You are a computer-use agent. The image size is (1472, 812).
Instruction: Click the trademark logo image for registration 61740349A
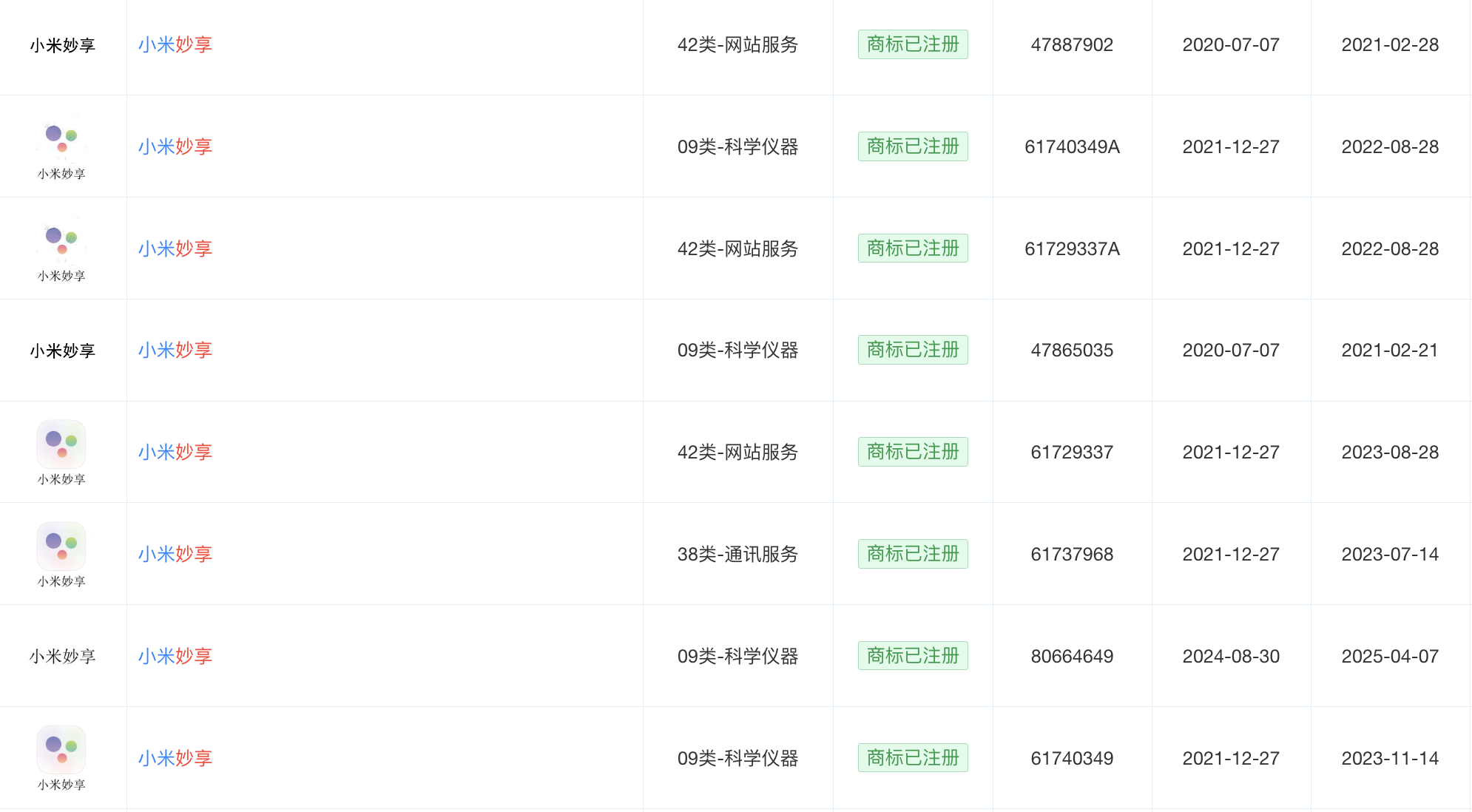(62, 146)
